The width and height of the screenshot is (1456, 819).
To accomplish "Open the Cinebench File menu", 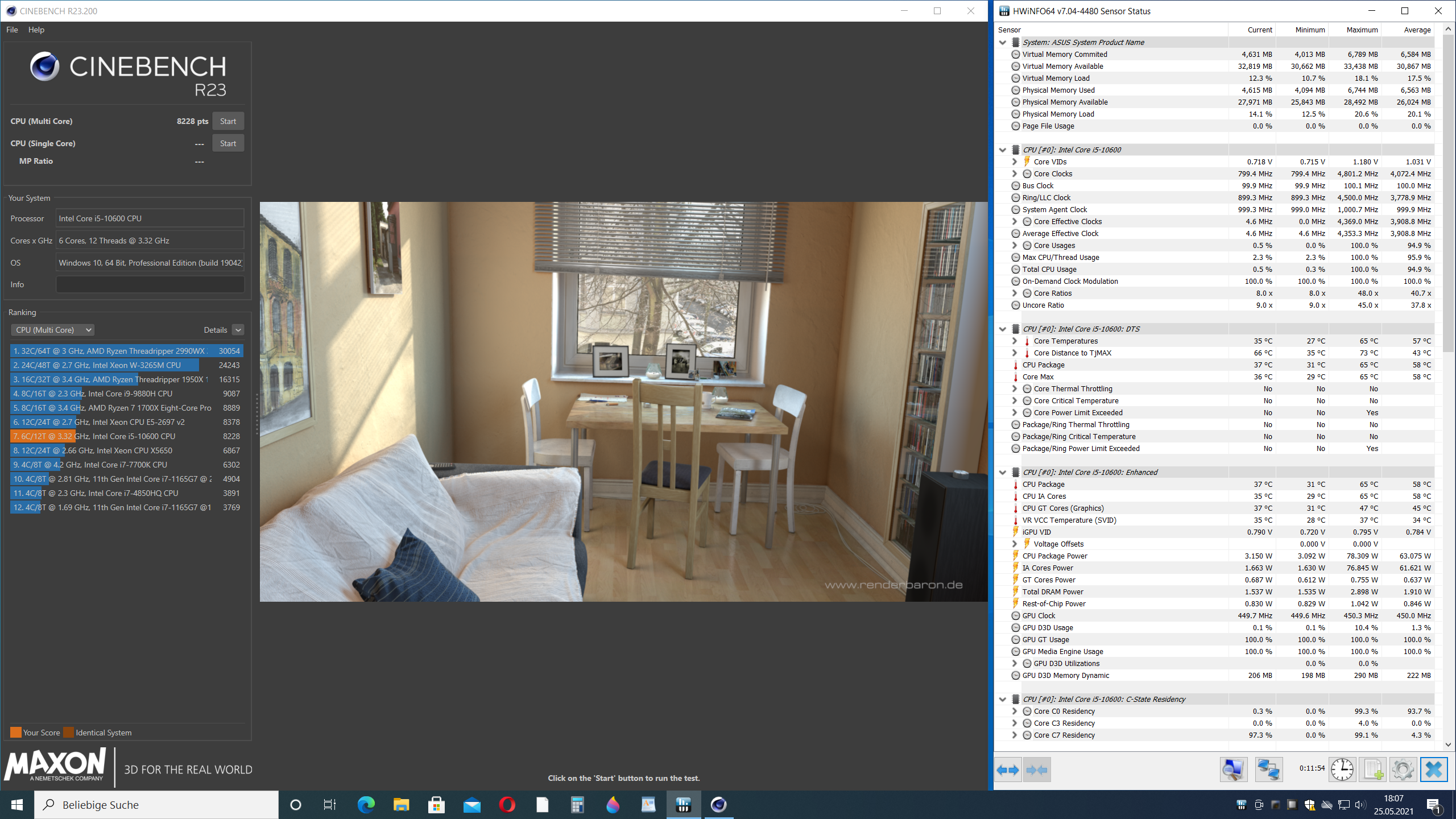I will point(12,30).
